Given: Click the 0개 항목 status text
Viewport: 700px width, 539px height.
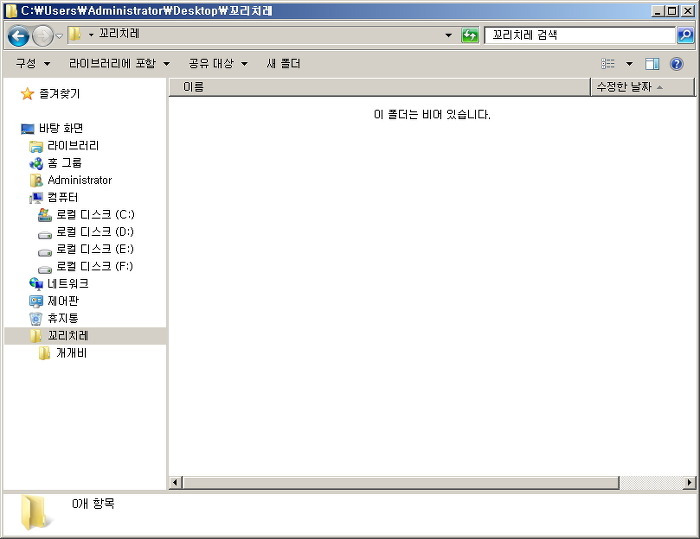Looking at the screenshot, I should (x=93, y=504).
